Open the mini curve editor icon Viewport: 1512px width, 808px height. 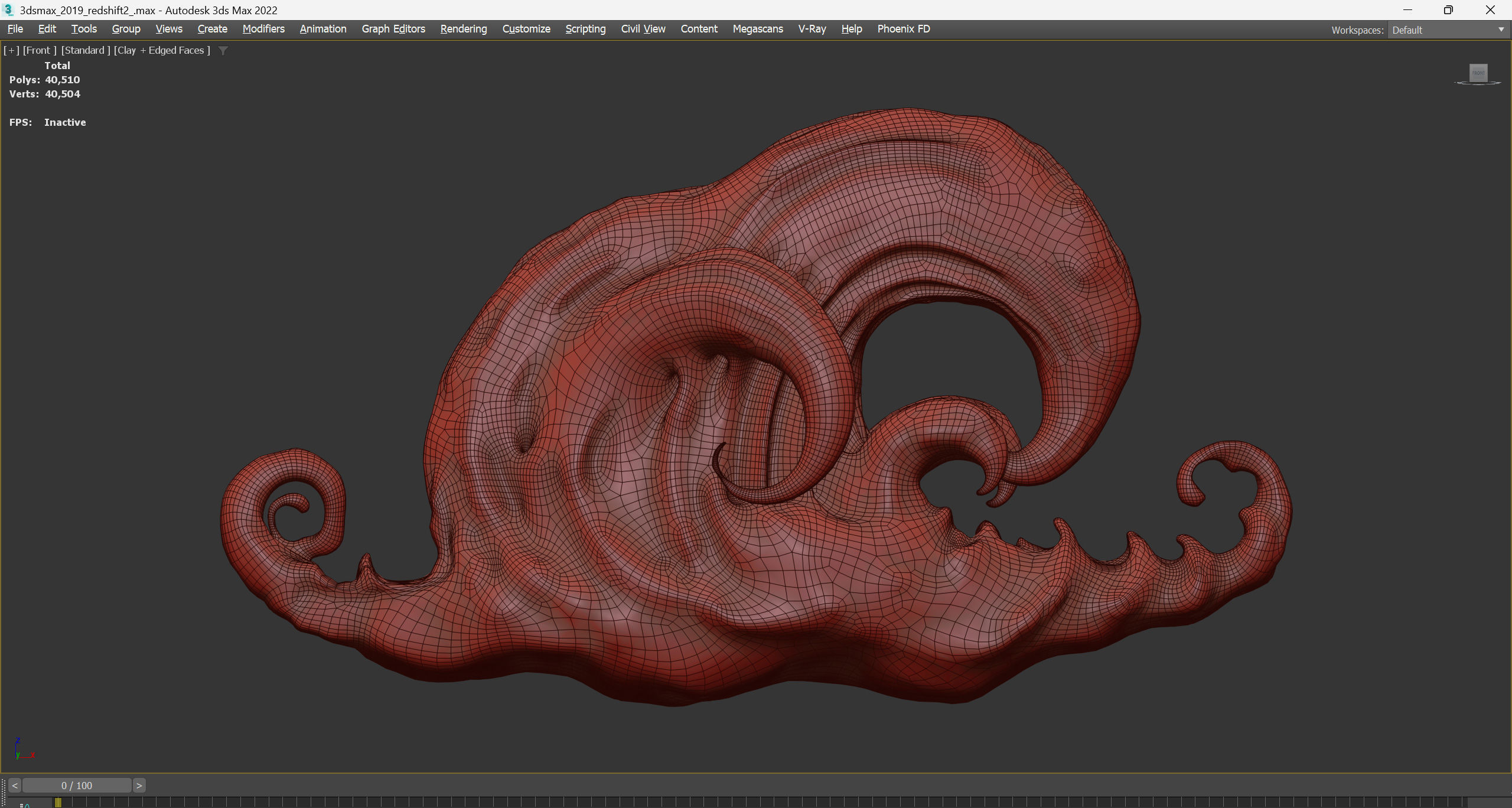(x=25, y=804)
